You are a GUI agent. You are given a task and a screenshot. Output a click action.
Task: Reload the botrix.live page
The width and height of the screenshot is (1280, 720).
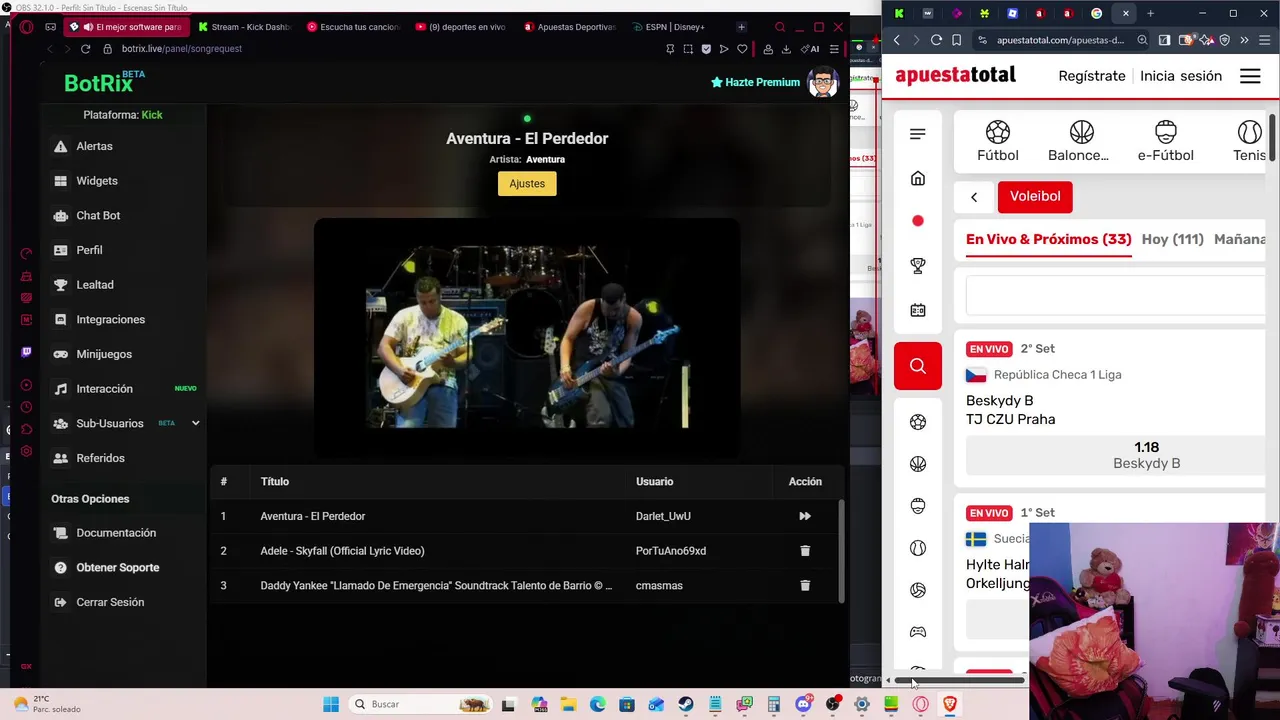(86, 48)
